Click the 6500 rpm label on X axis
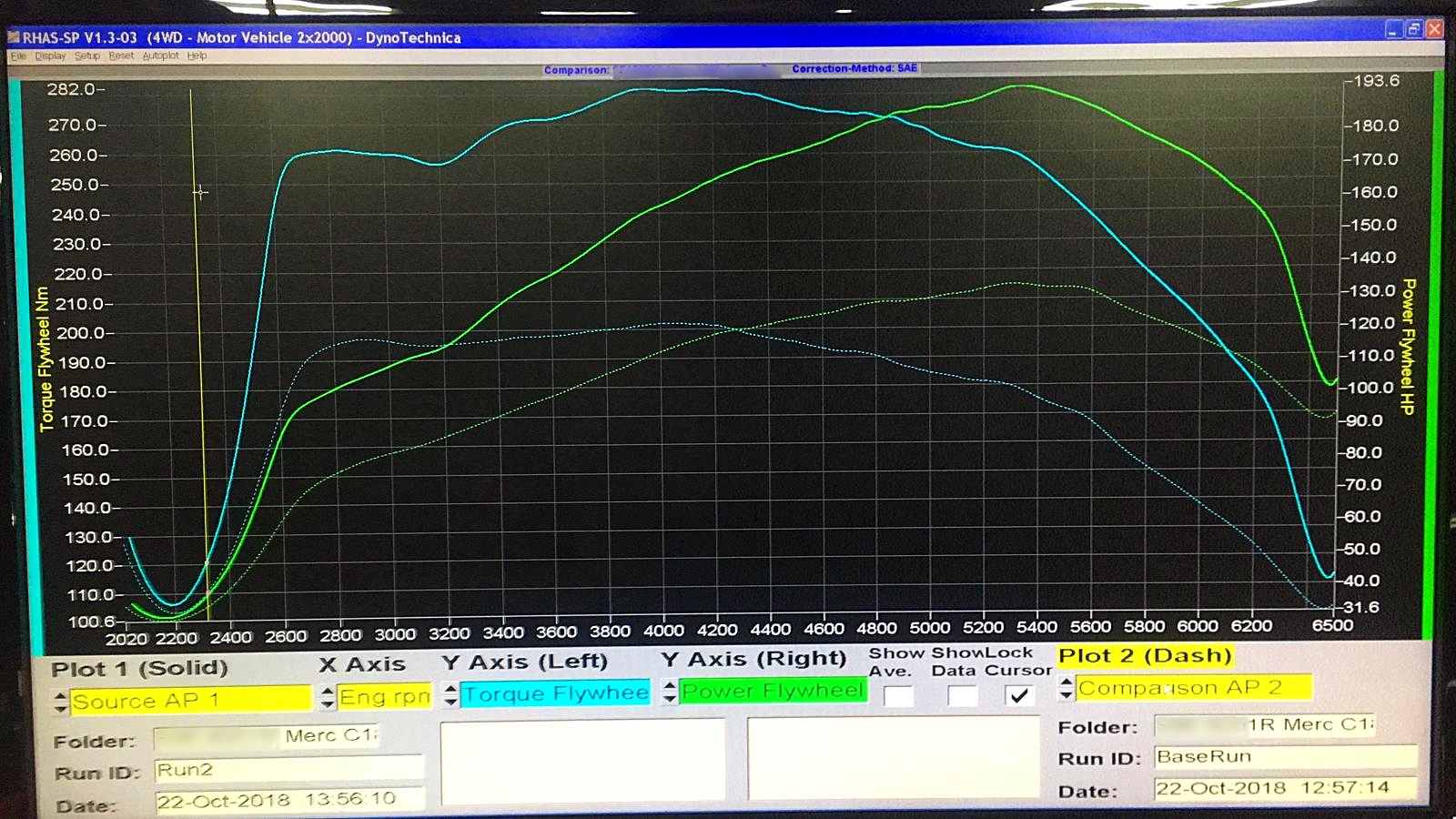This screenshot has width=1456, height=819. pos(1332,625)
